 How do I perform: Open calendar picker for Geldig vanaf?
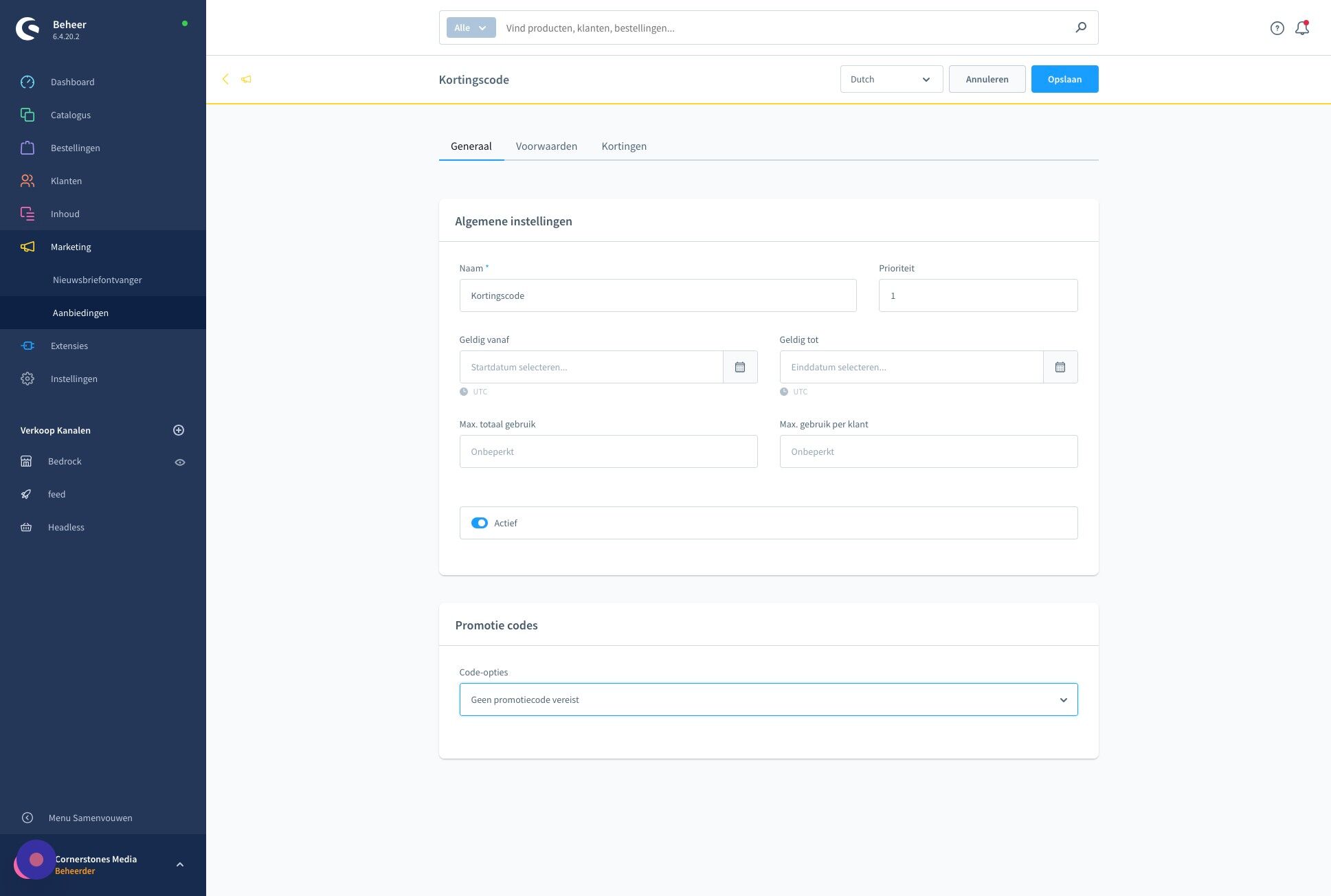click(x=740, y=367)
